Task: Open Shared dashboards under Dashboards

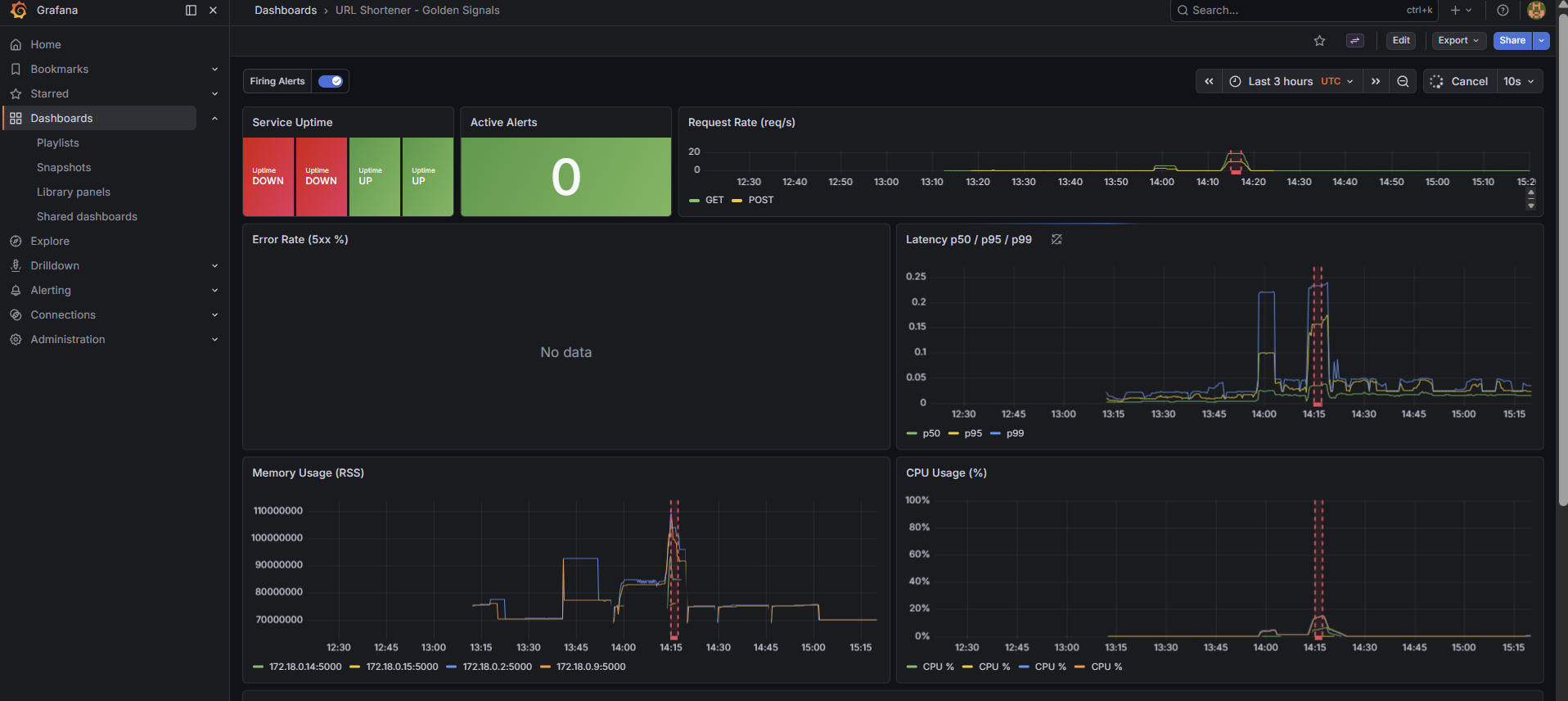Action: [87, 216]
